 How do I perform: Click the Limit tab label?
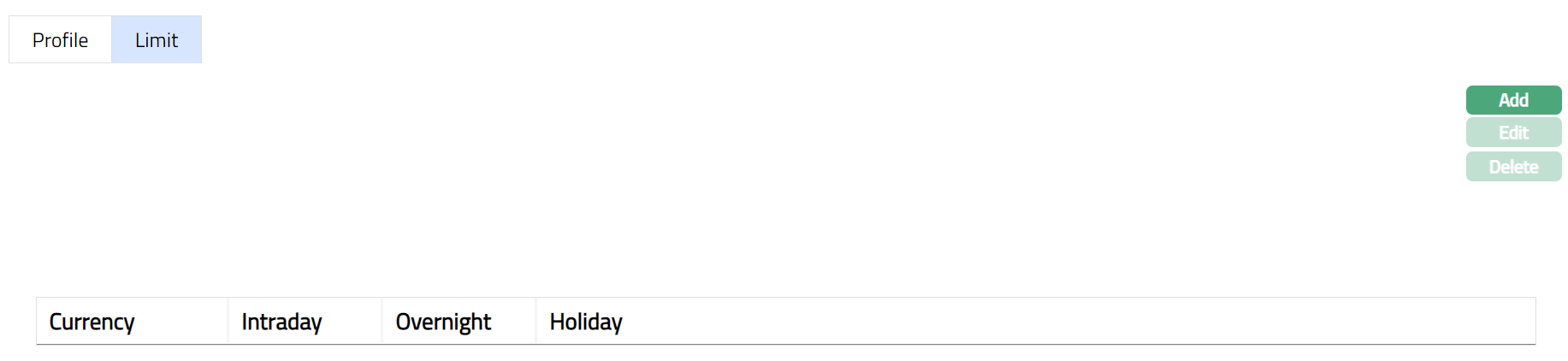(x=157, y=40)
